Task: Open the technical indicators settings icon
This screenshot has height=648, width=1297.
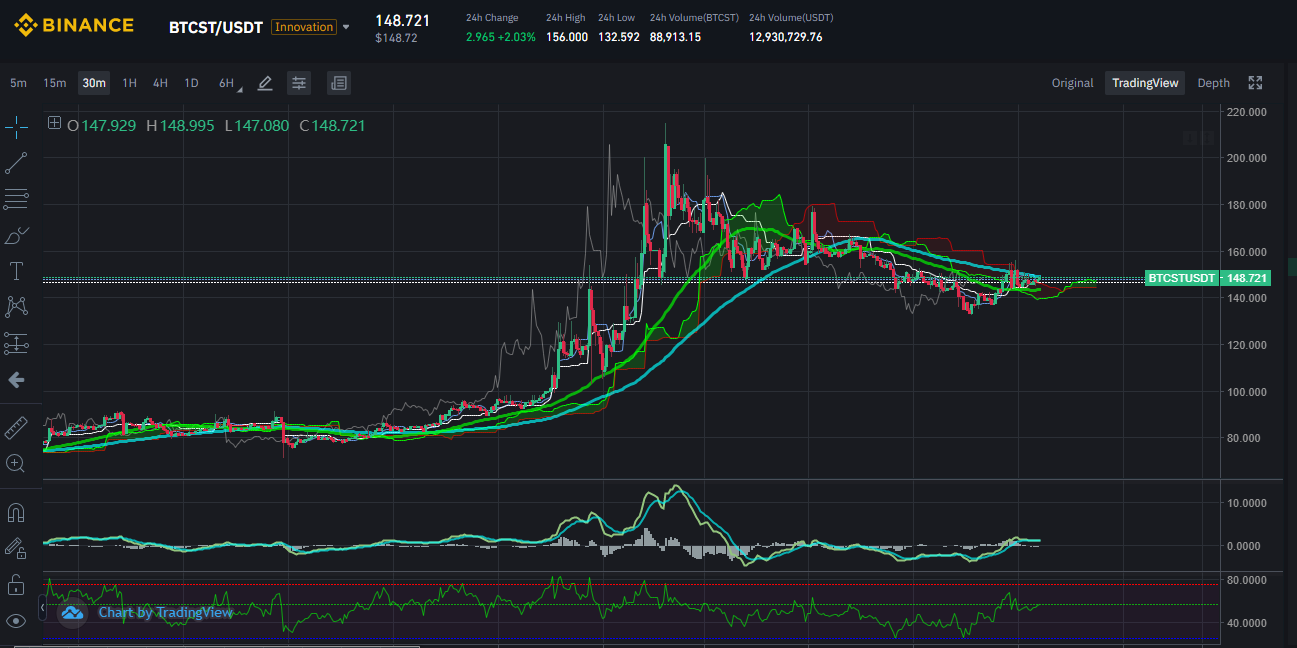Action: 299,83
